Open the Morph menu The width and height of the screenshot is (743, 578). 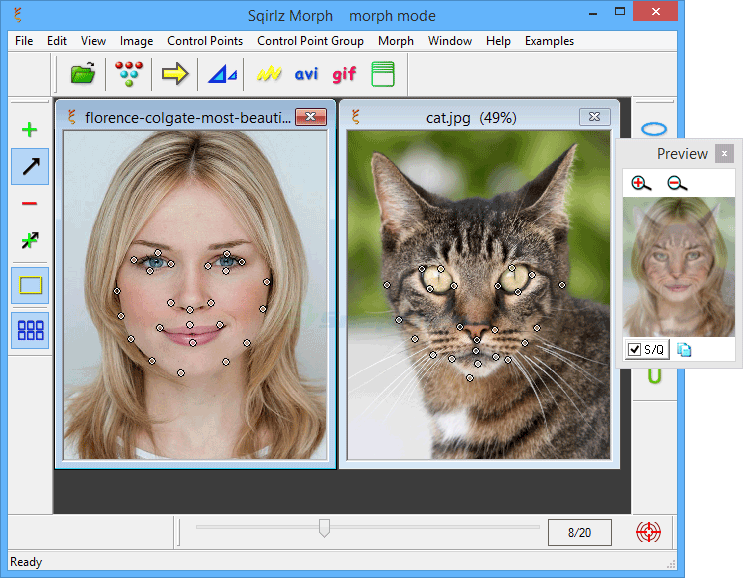coord(396,41)
